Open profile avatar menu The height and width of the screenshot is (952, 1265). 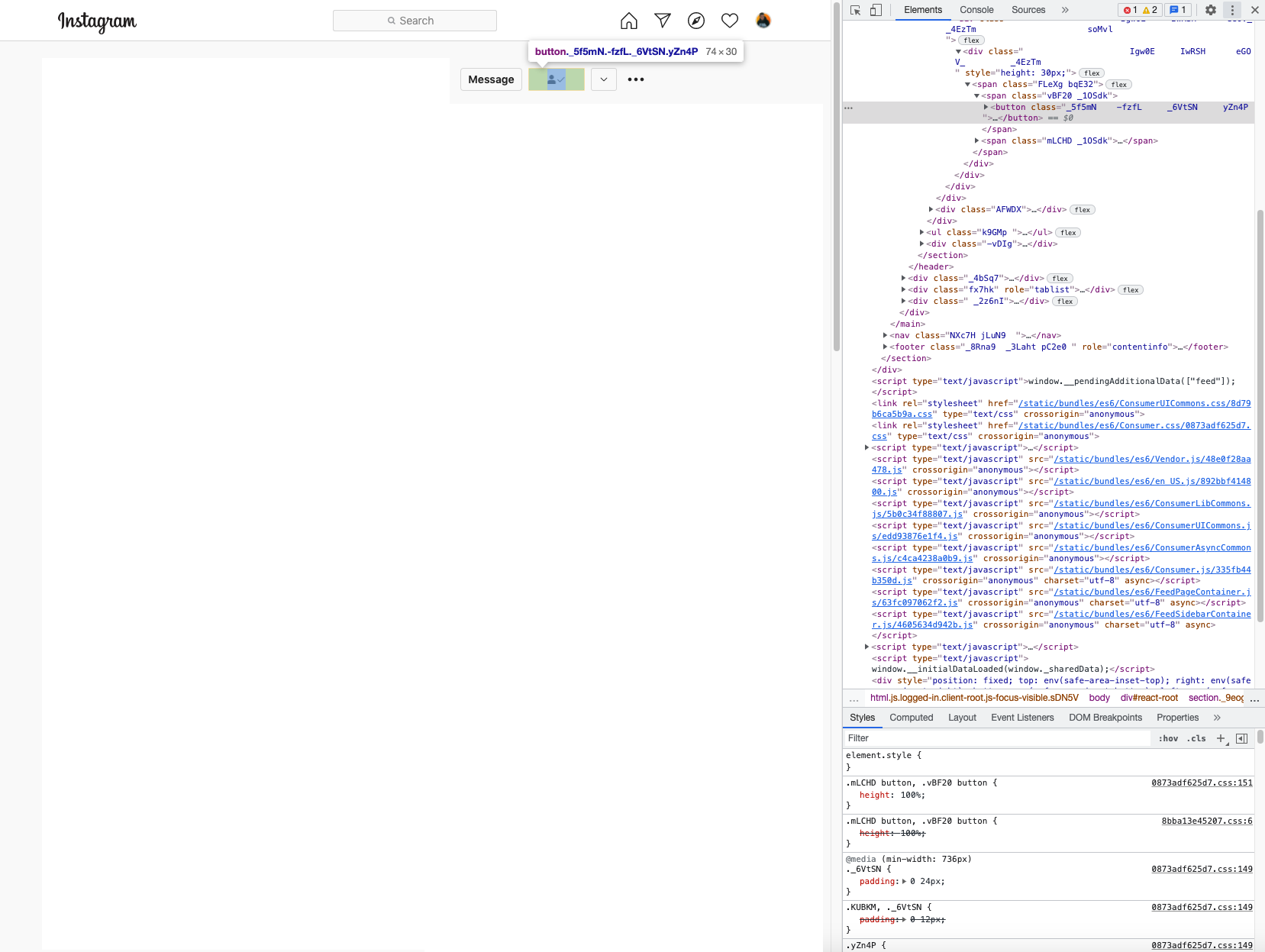[763, 21]
